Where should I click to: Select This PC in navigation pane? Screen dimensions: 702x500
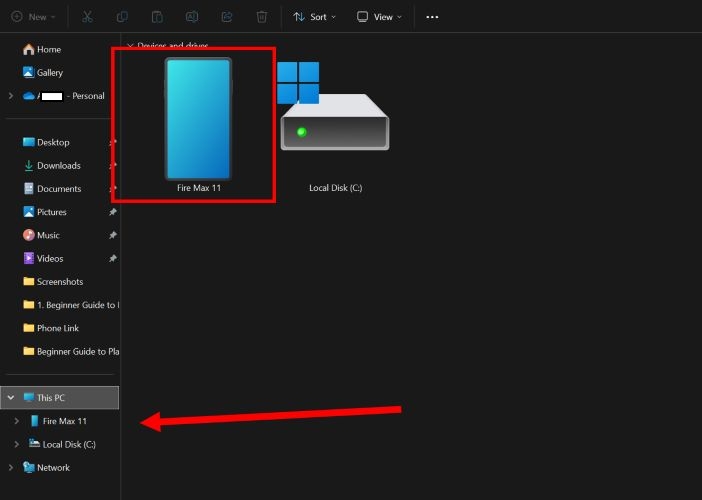60,397
